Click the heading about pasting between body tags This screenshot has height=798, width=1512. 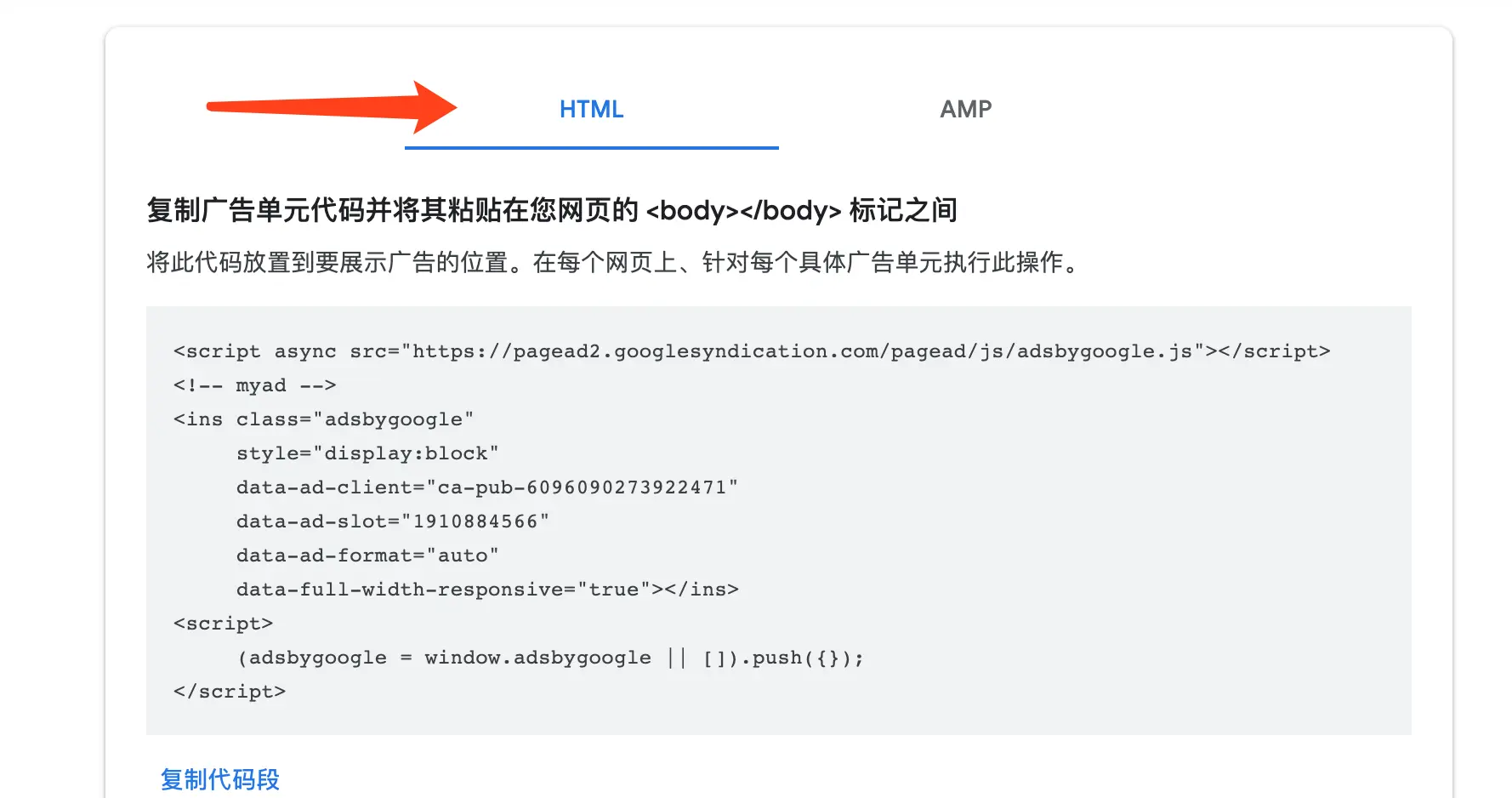tap(552, 210)
